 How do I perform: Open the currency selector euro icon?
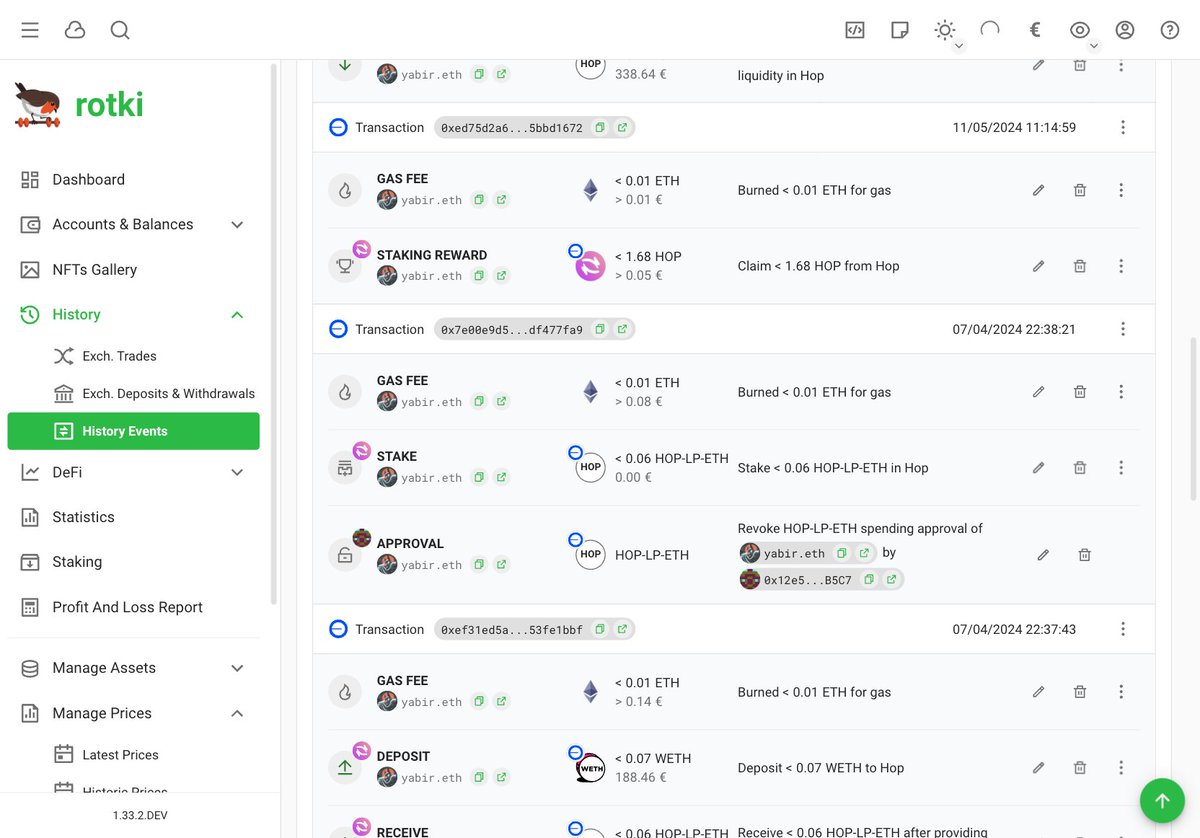point(1035,30)
